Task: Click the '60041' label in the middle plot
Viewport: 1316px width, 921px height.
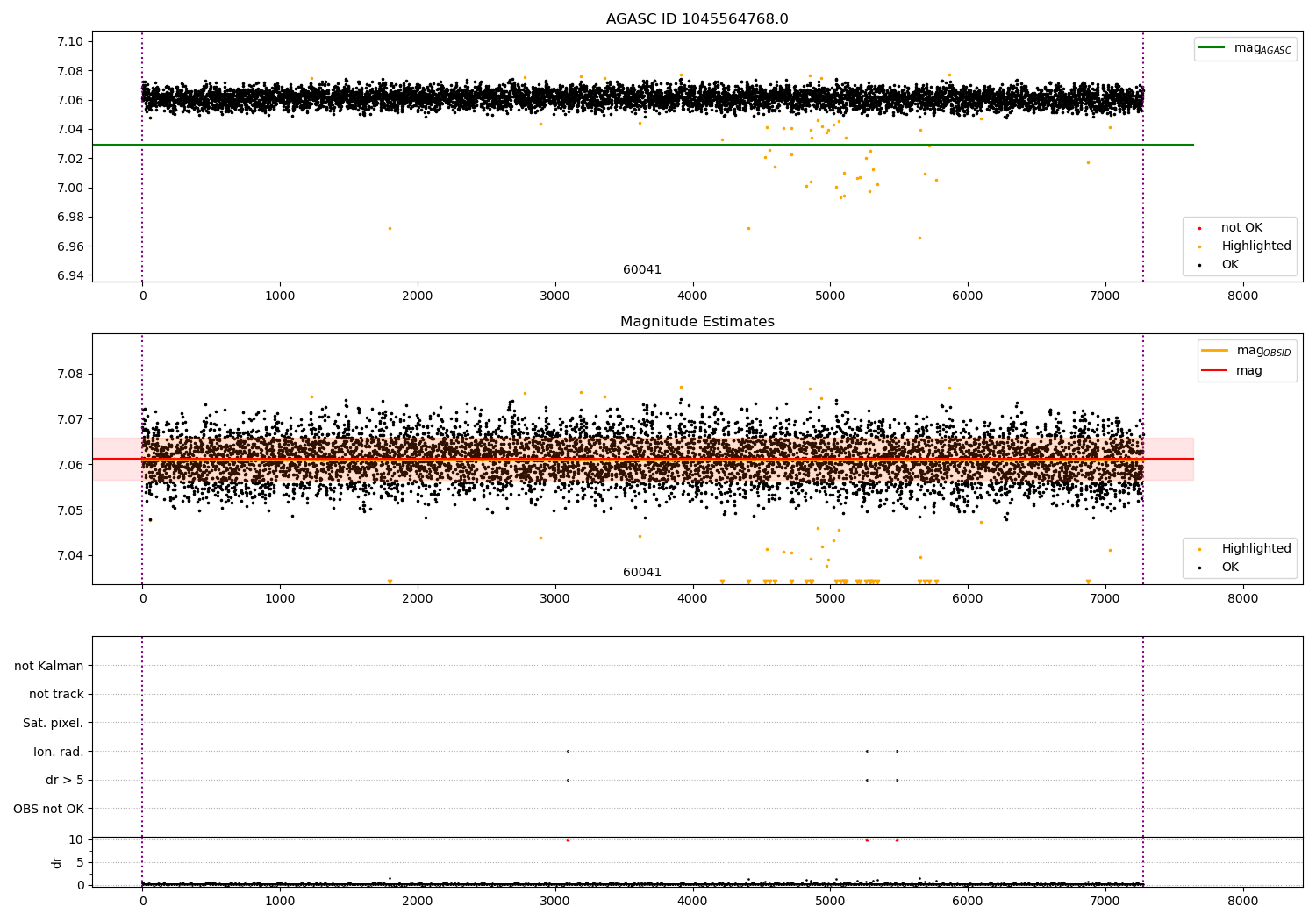Action: (642, 573)
